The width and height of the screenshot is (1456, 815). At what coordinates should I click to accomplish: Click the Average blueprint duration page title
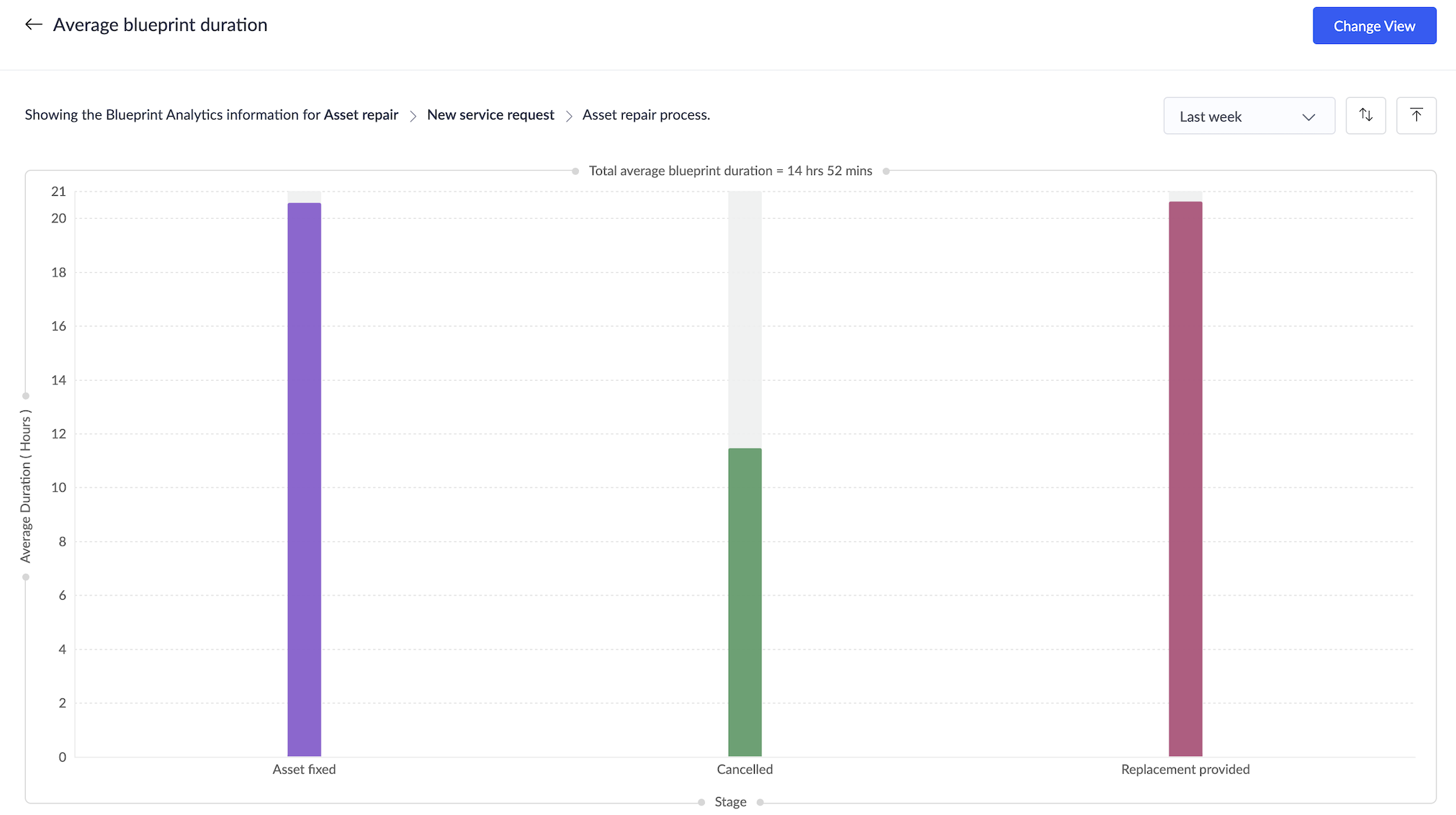tap(160, 24)
